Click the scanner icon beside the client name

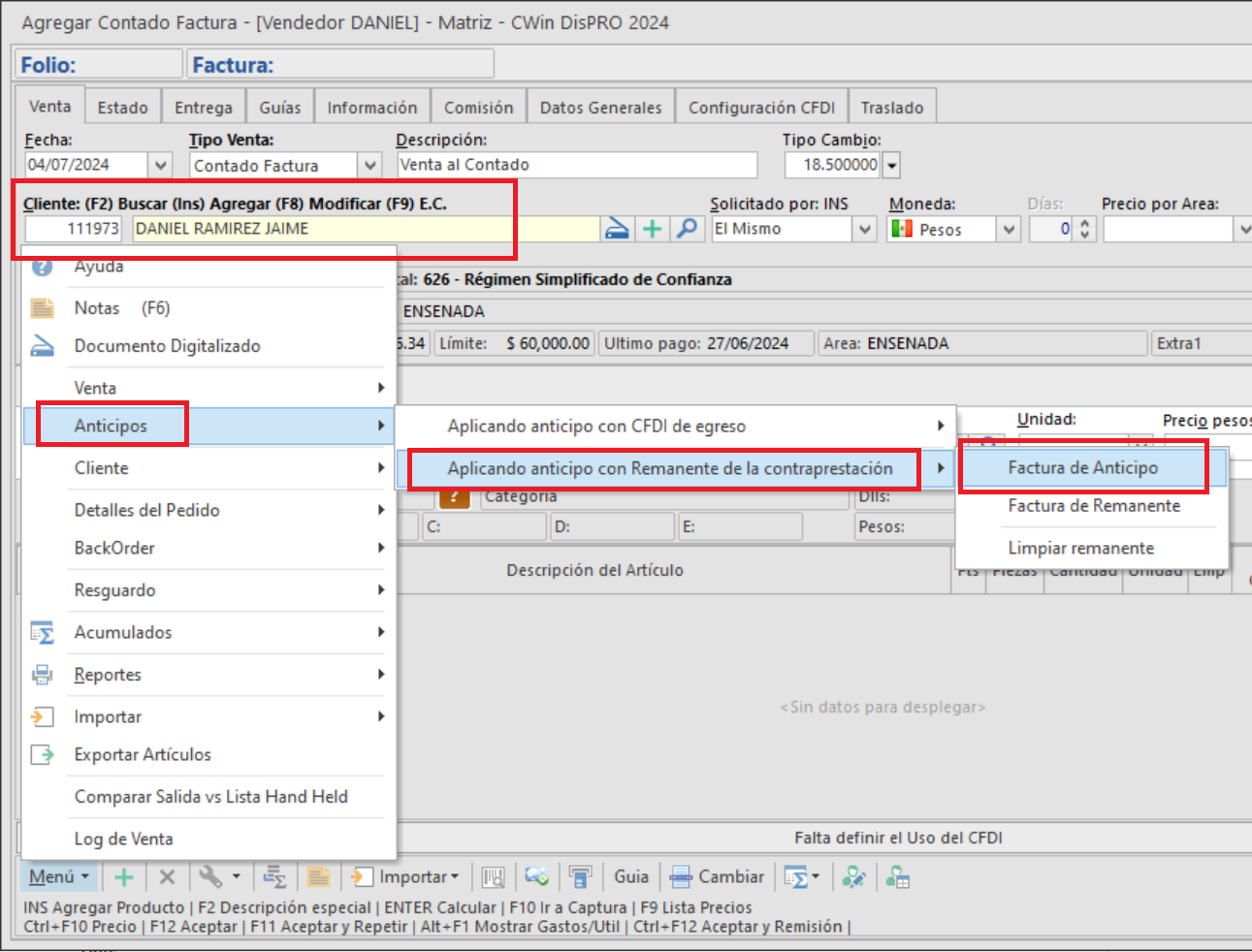(x=617, y=229)
